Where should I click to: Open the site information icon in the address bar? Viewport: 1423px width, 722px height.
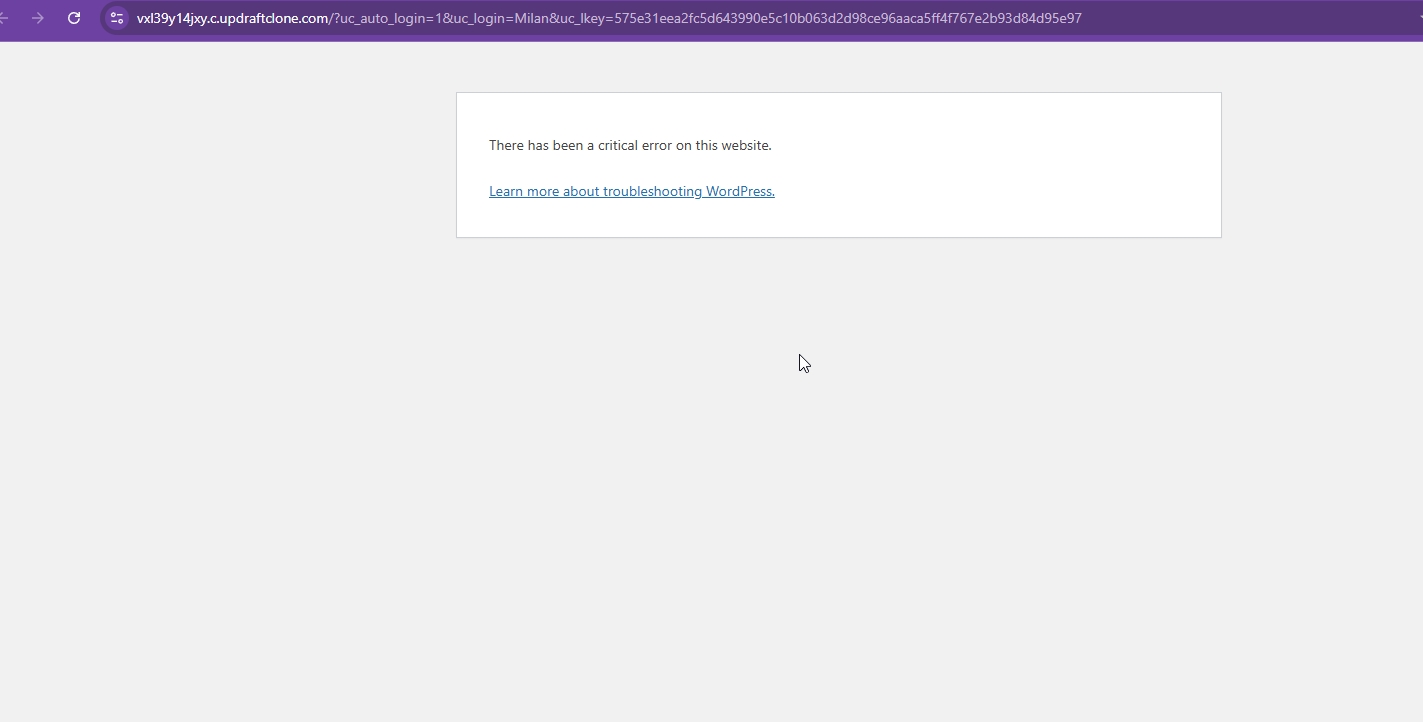pos(117,18)
